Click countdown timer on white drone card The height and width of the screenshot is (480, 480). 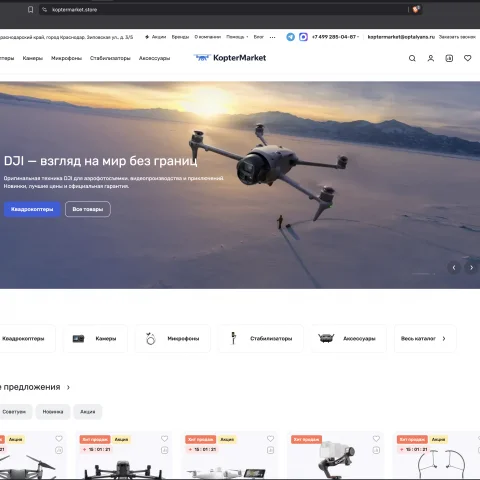click(x=202, y=449)
